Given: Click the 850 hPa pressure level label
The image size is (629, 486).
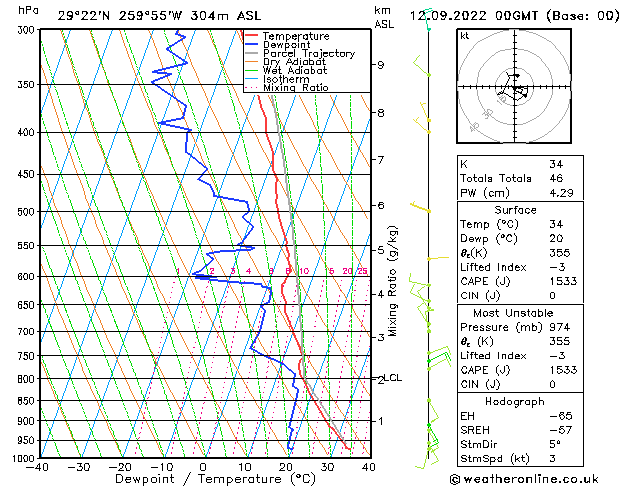Looking at the screenshot, I should tap(27, 401).
